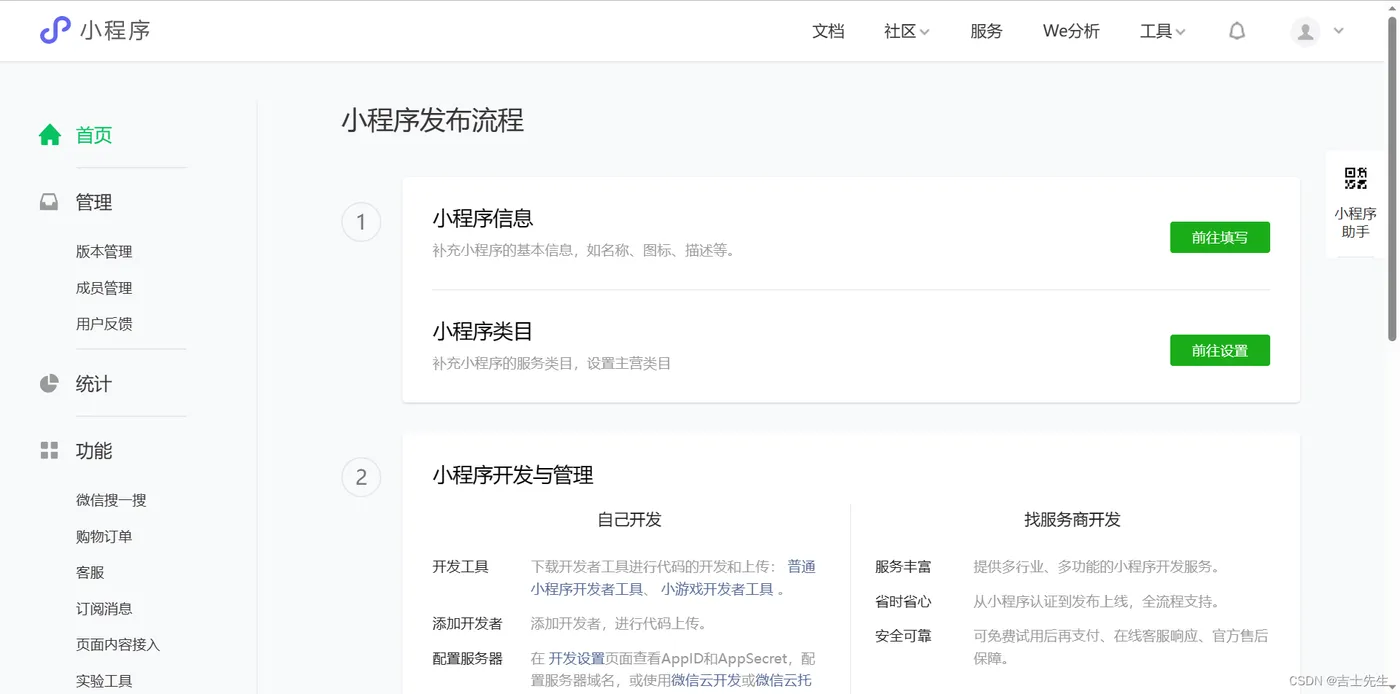Open the 微信云开发 link
Screen dimensions: 1400x694
coord(706,680)
